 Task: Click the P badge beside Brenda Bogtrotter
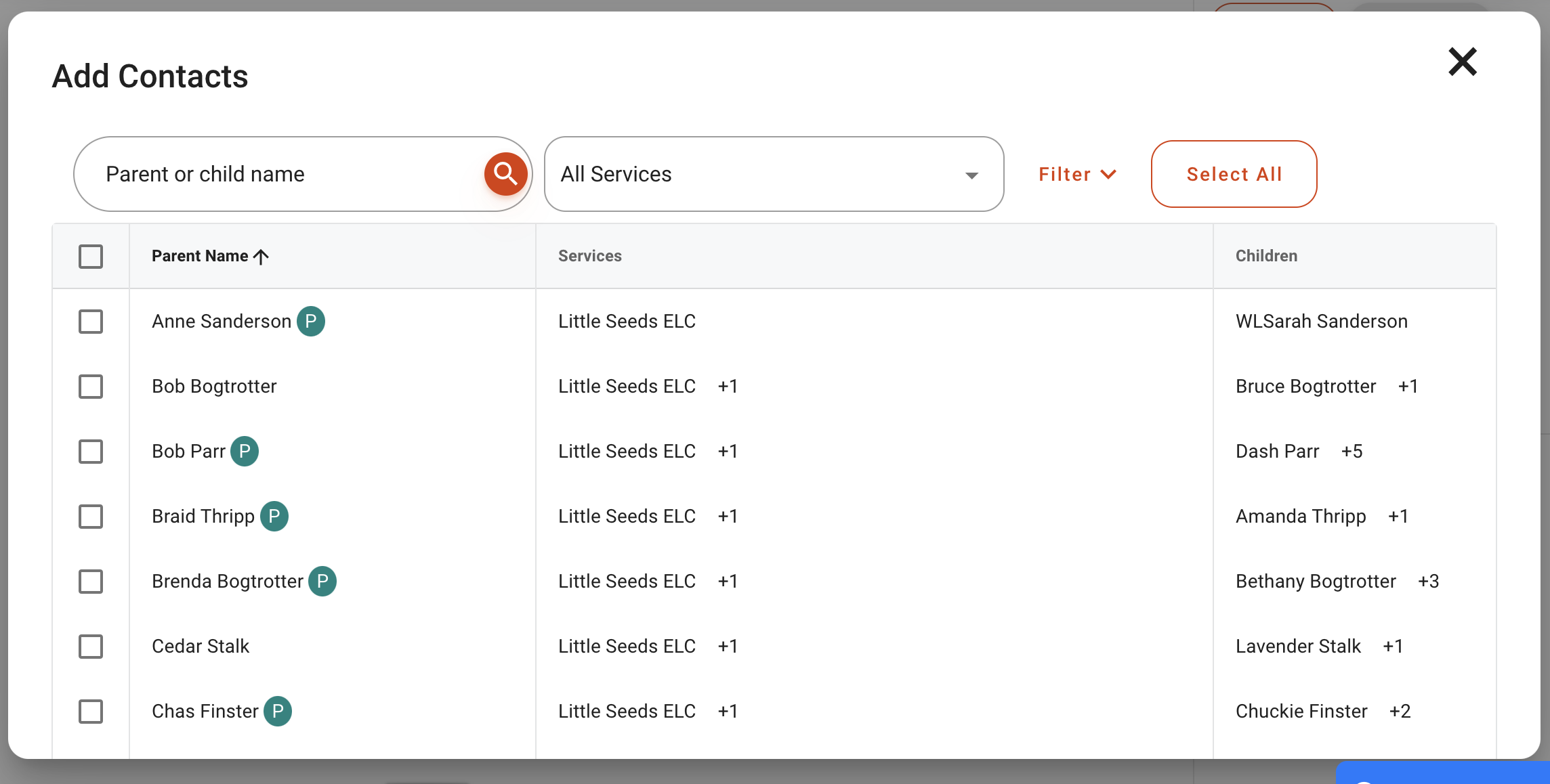pyautogui.click(x=322, y=581)
